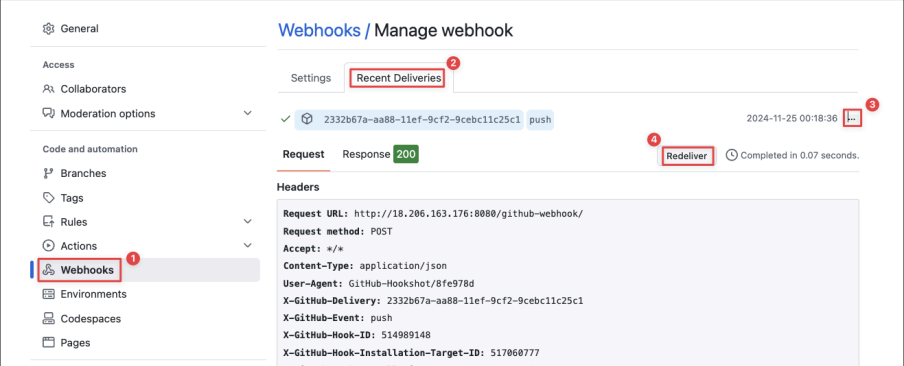Click the Webhooks hook icon
Image resolution: width=904 pixels, height=366 pixels.
[49, 270]
